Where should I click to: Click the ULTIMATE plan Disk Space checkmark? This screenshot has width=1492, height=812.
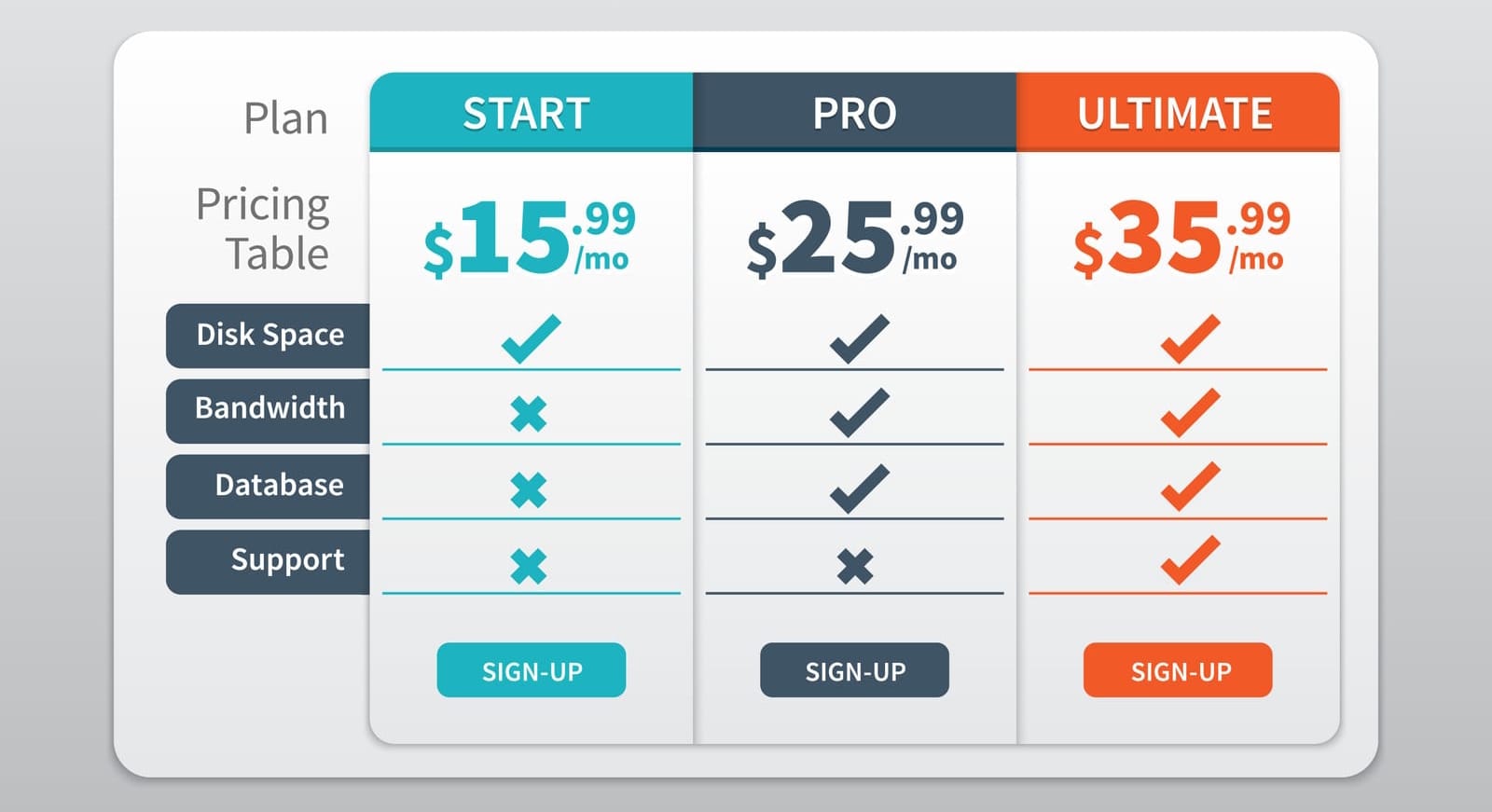tap(1190, 338)
